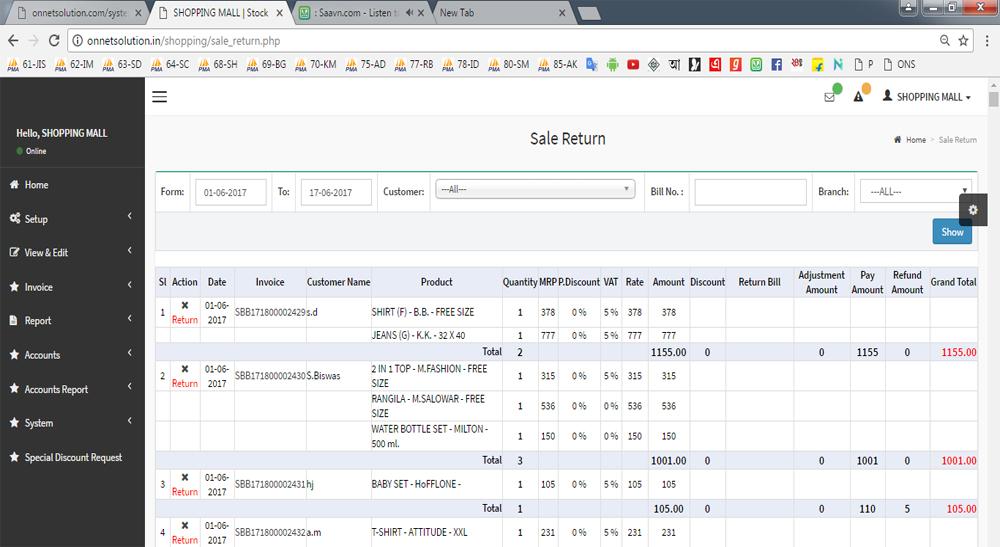Go to Home in the sidebar
The width and height of the screenshot is (1000, 547).
[72, 185]
